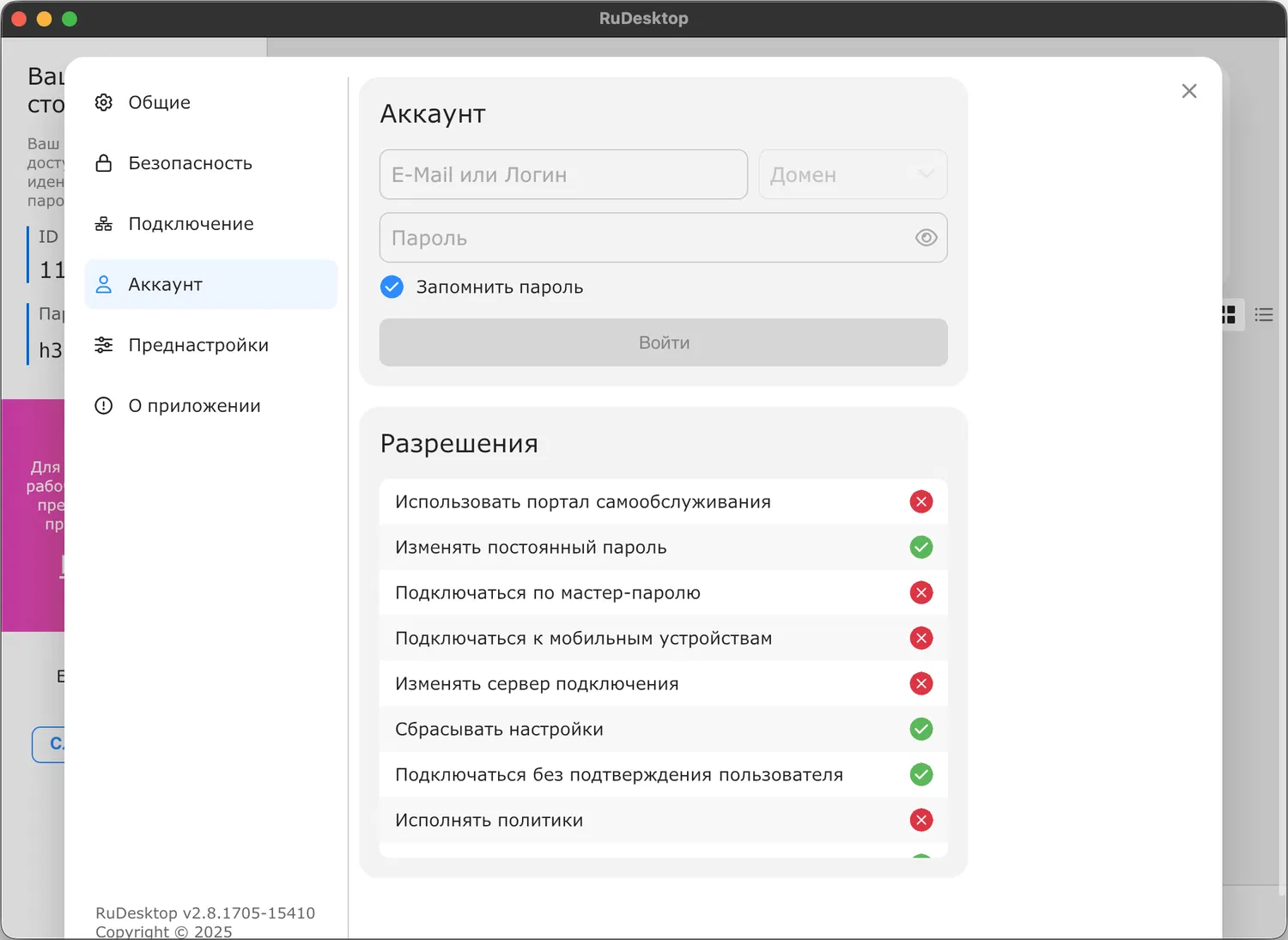Go to the Подключение settings section

click(191, 224)
